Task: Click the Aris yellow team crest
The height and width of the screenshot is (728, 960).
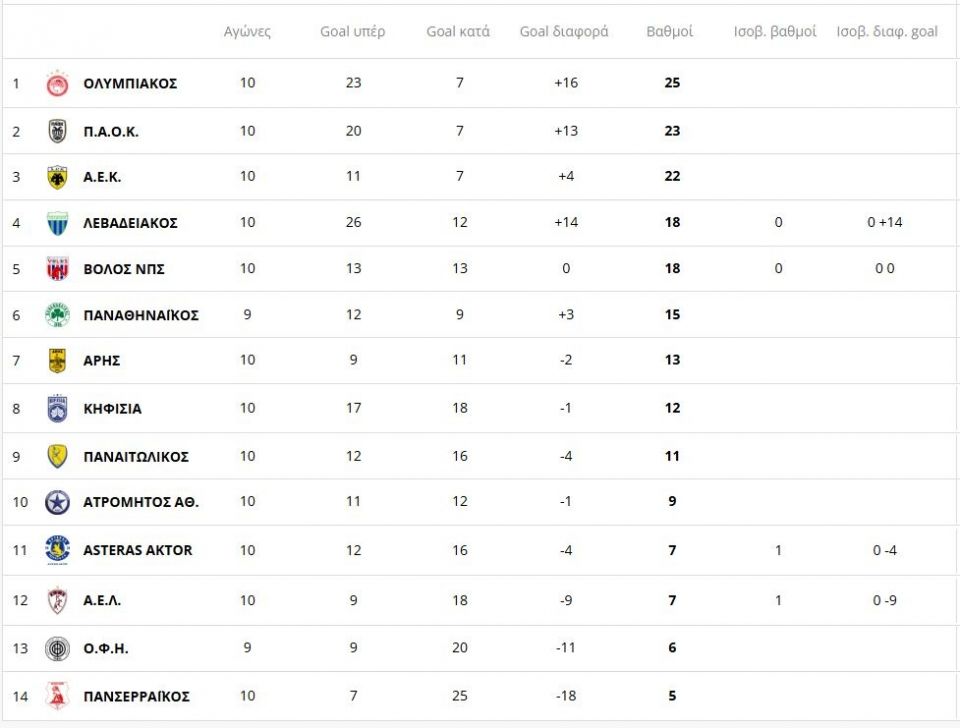Action: click(58, 361)
